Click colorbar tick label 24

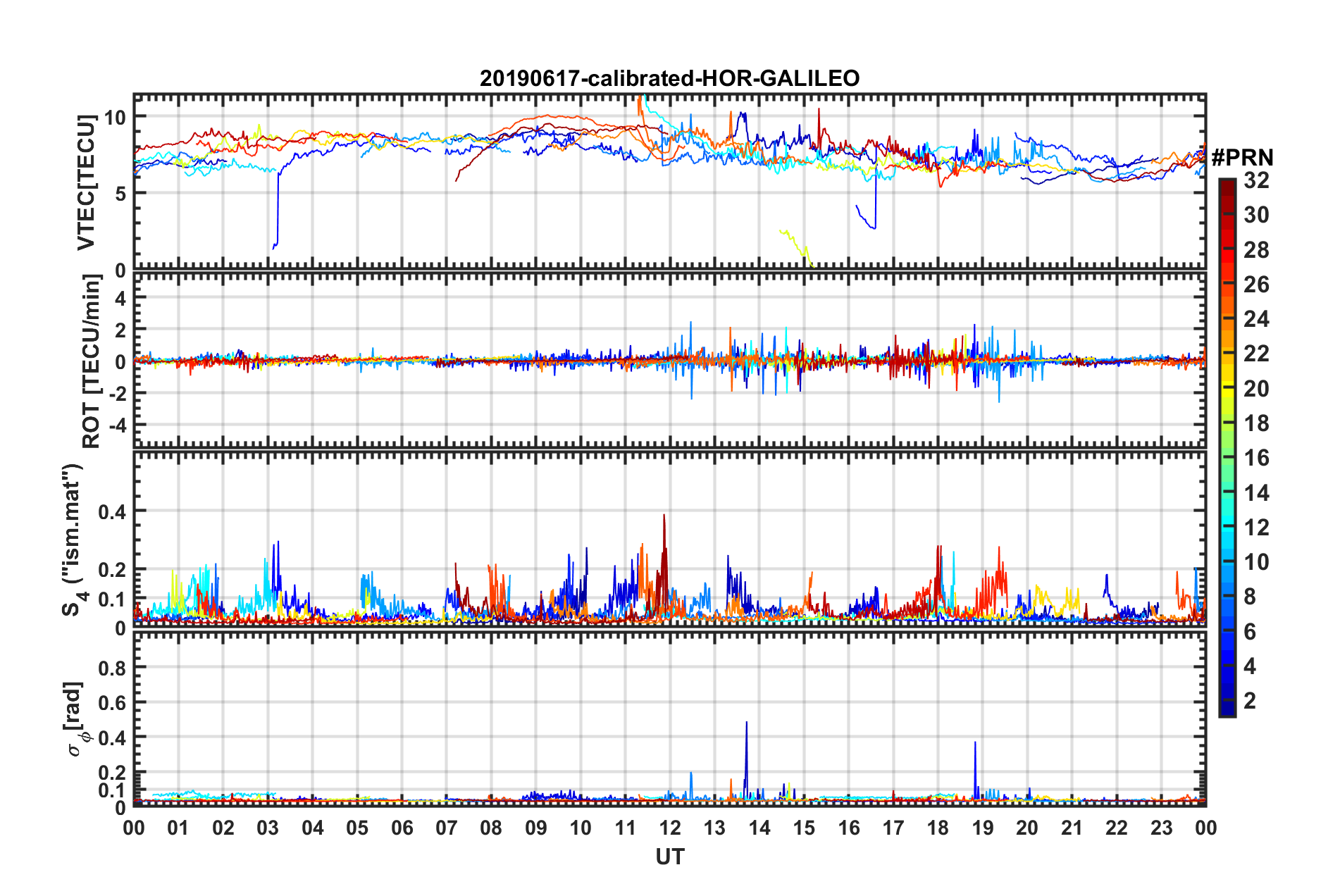(x=1256, y=319)
